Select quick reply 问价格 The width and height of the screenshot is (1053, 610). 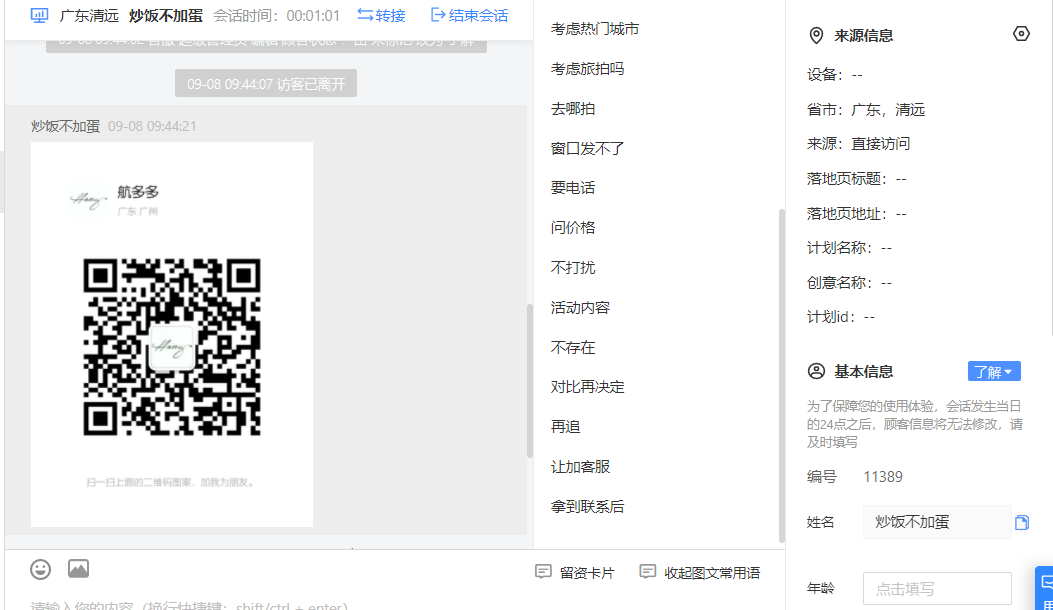[x=573, y=227]
